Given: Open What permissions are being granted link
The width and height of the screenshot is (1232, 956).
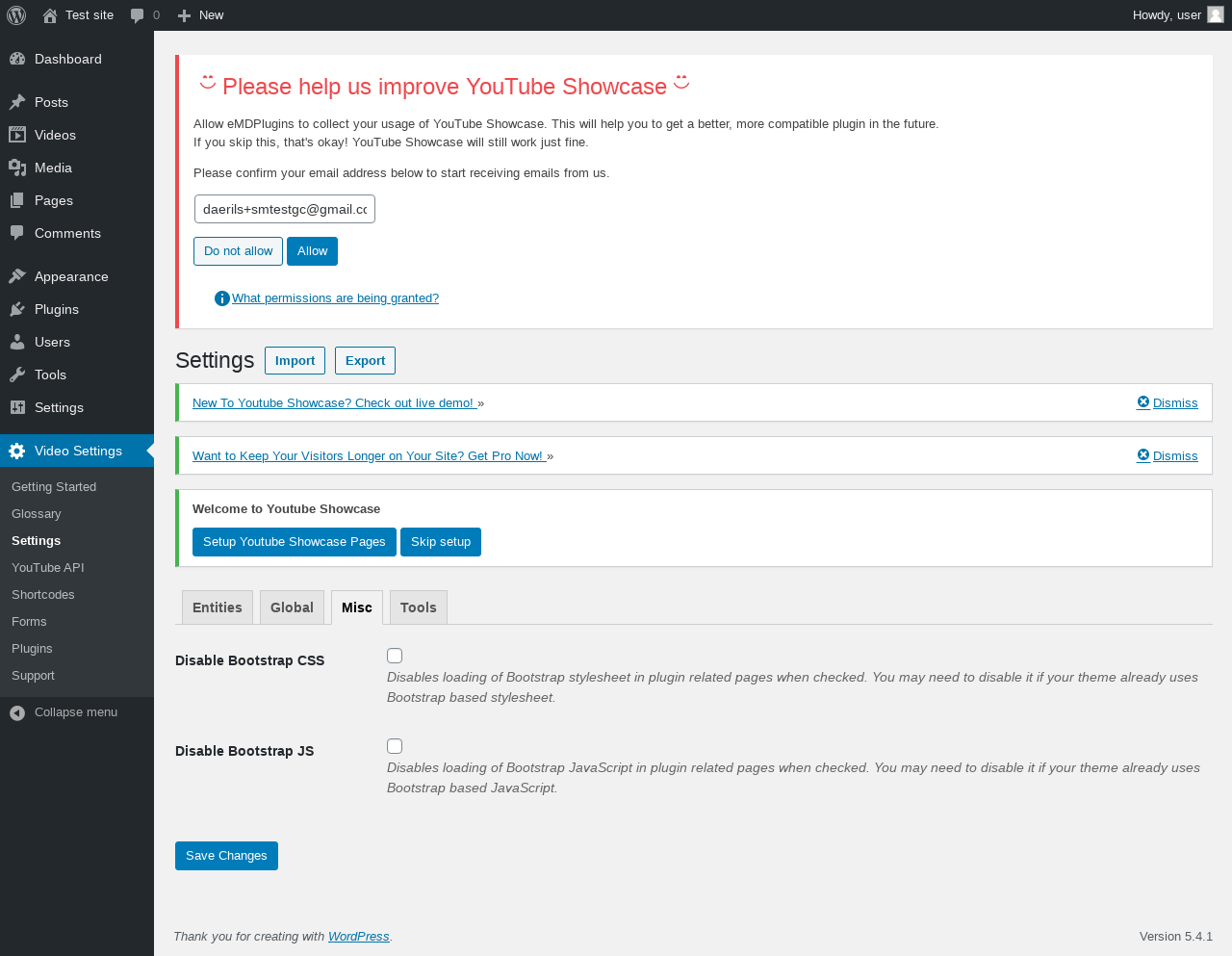Looking at the screenshot, I should point(335,298).
